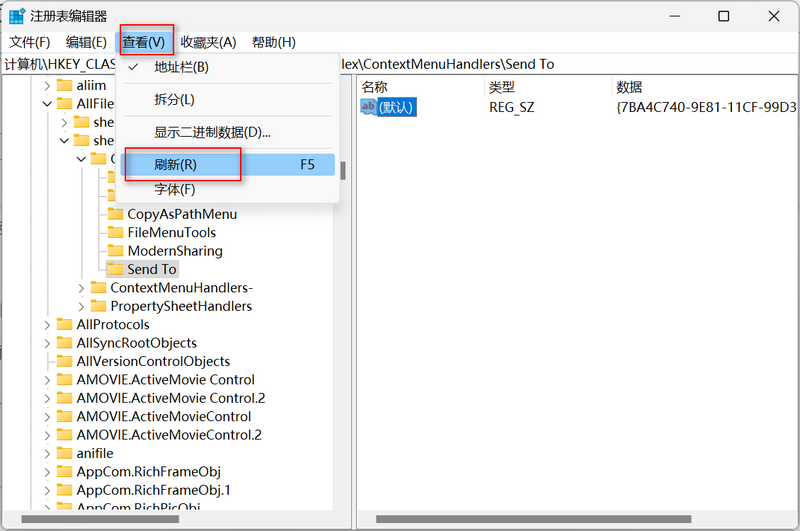The width and height of the screenshot is (800, 531).
Task: Expand the AllProtocols tree node
Action: point(47,324)
